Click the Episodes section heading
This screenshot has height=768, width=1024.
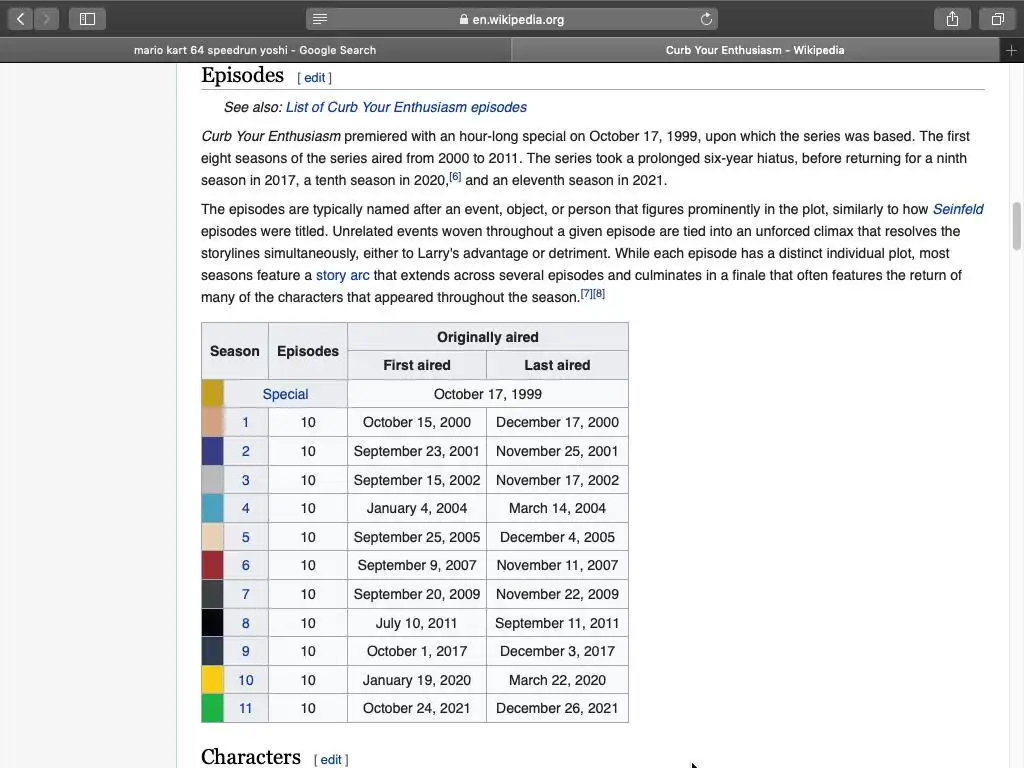242,76
